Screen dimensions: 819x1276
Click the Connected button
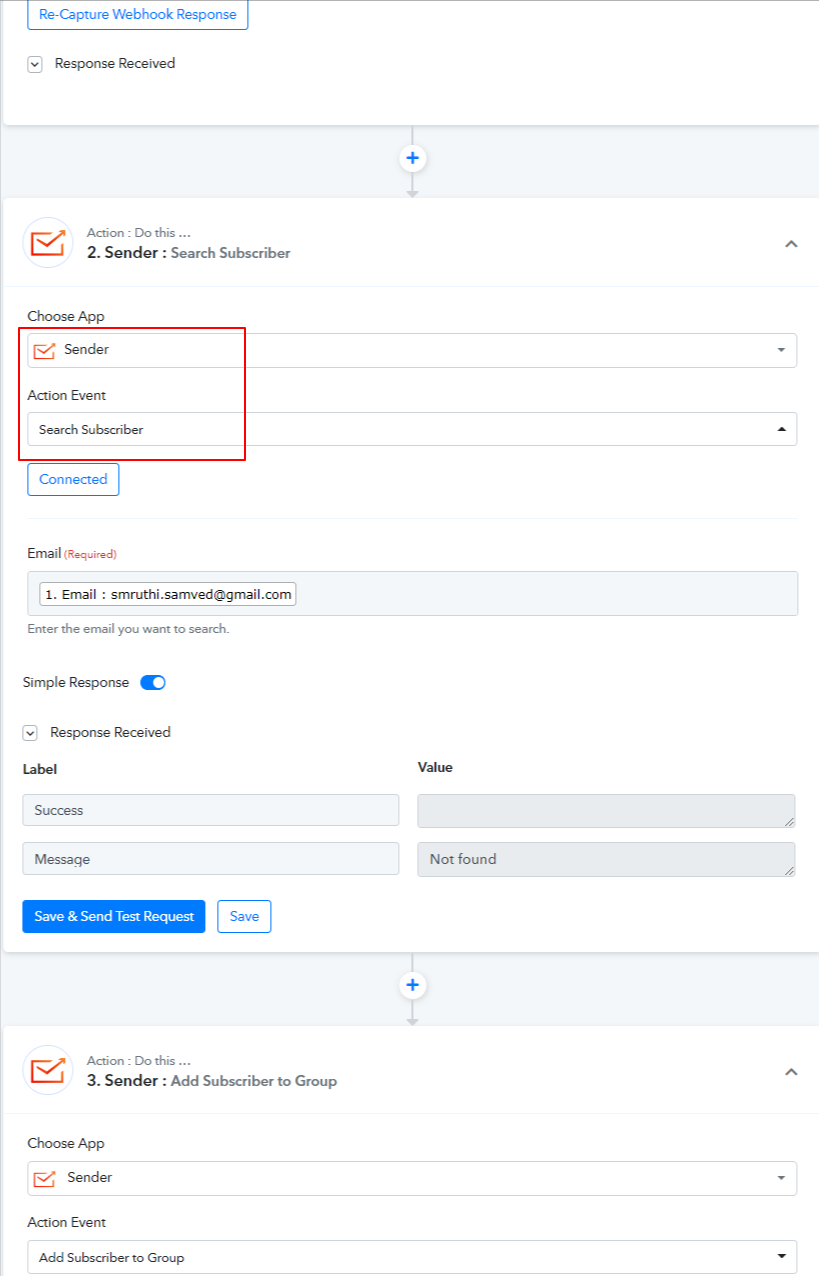pos(73,479)
